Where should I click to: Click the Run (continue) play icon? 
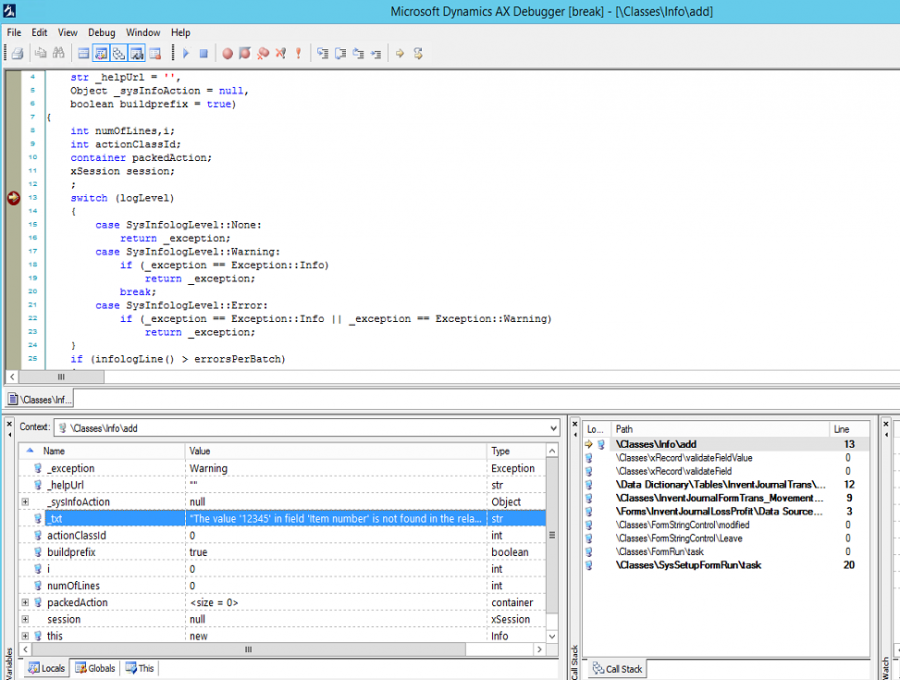click(x=186, y=53)
